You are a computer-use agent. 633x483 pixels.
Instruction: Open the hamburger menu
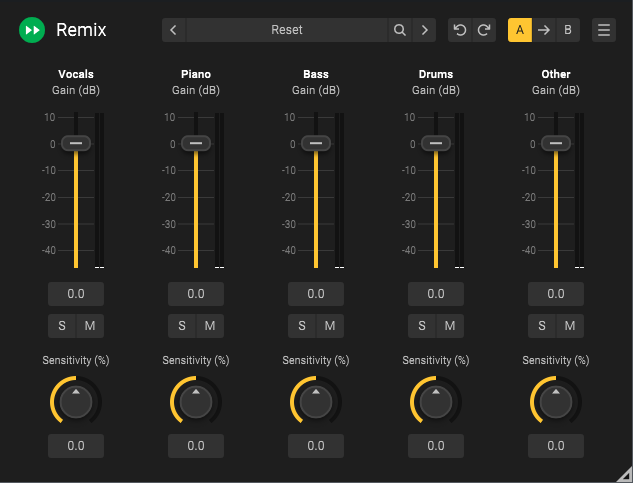(604, 30)
